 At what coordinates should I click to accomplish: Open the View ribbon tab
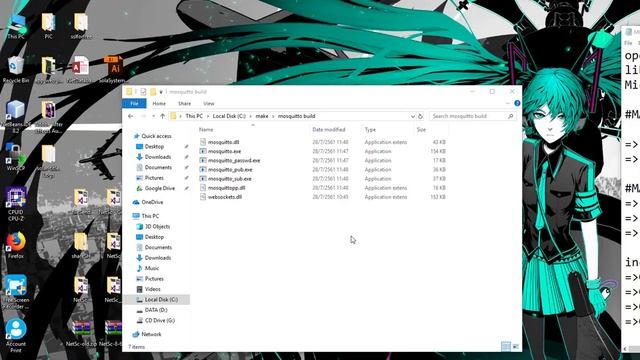(209, 104)
